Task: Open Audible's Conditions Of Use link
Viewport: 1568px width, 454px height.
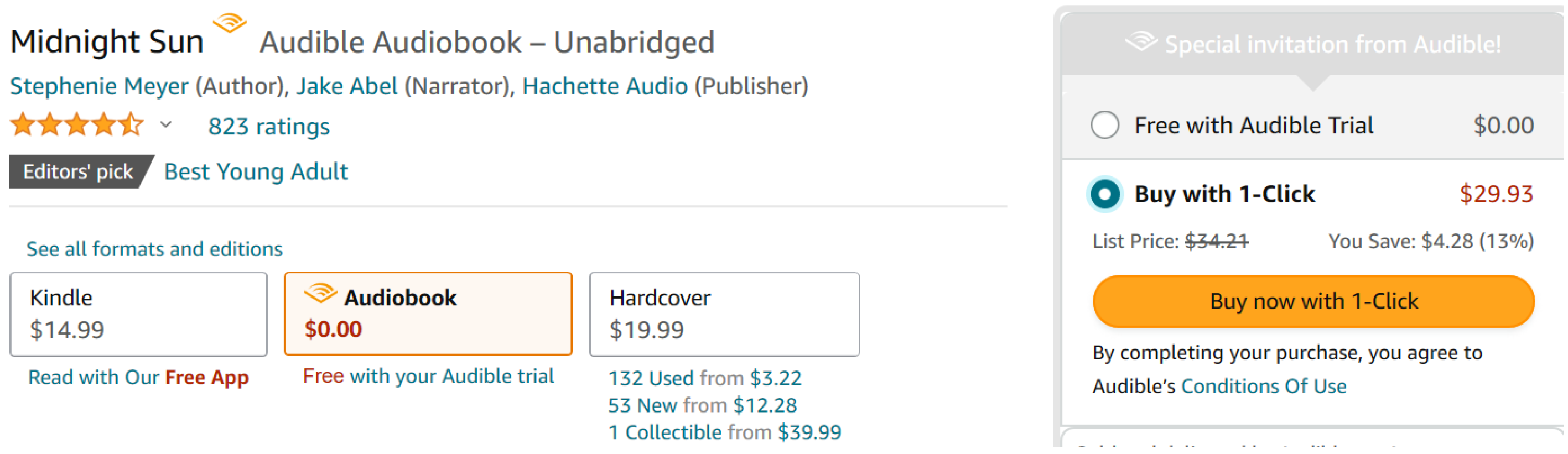Action: (x=1263, y=387)
